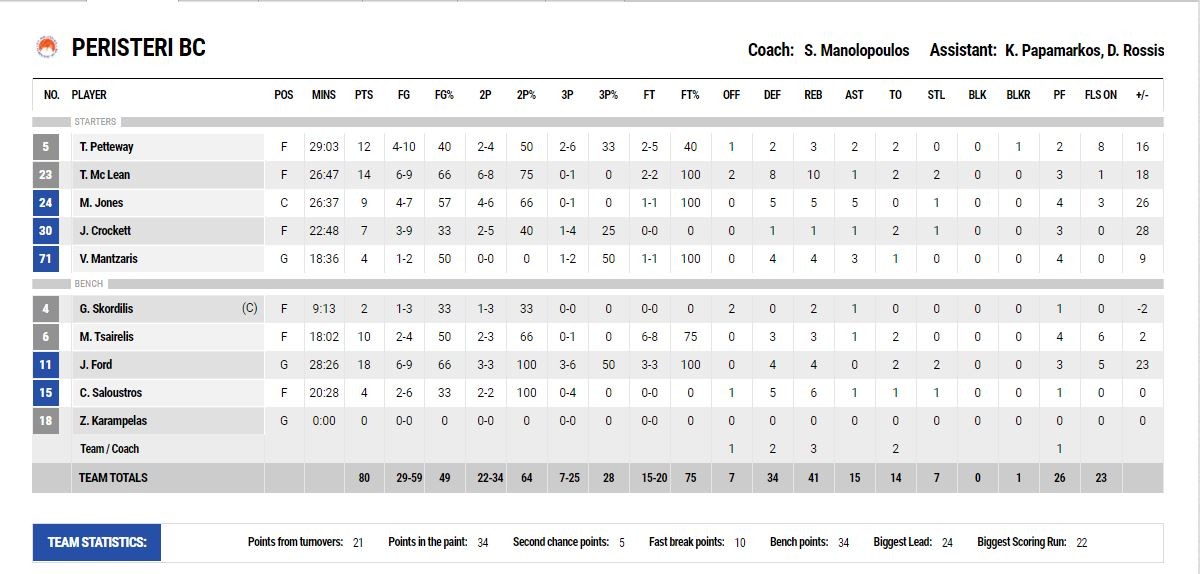
Task: Click the TEAM STATISTICS label
Action: (97, 543)
